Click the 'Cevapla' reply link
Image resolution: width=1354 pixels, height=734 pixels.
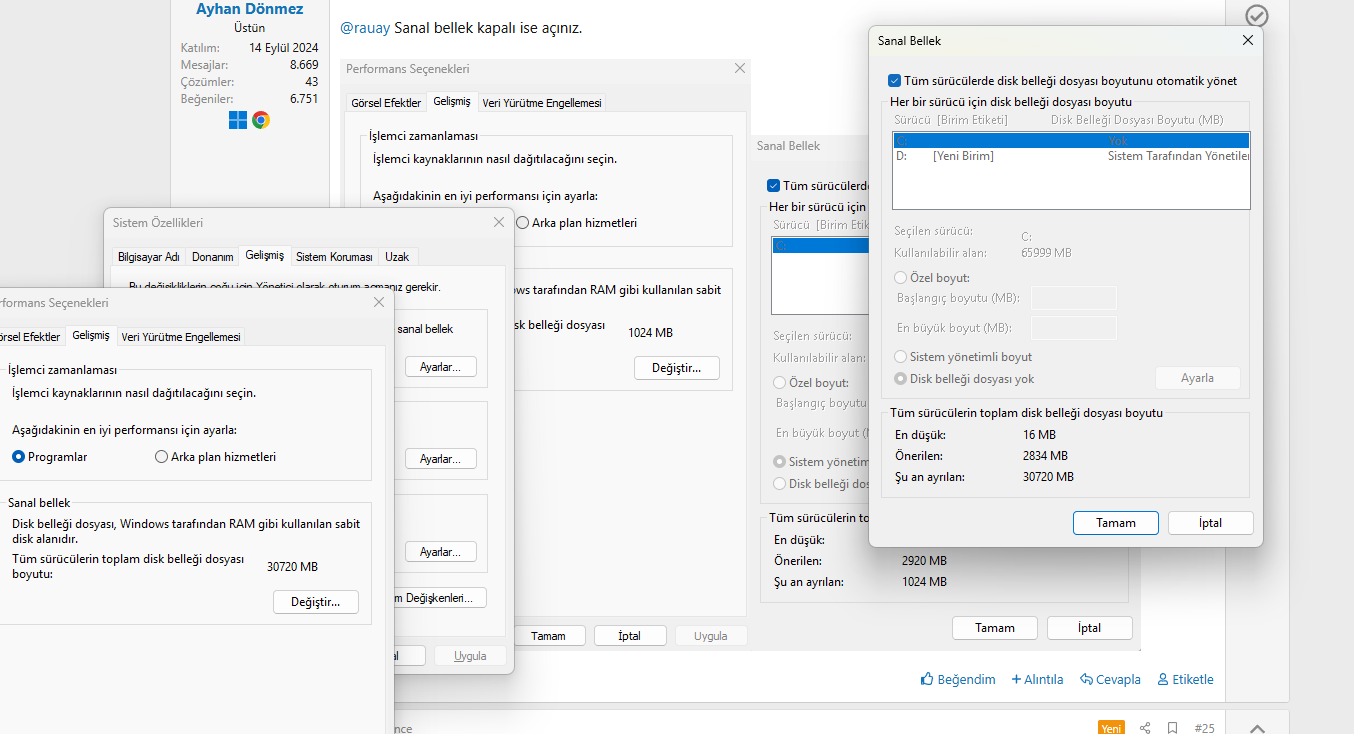pyautogui.click(x=1110, y=679)
